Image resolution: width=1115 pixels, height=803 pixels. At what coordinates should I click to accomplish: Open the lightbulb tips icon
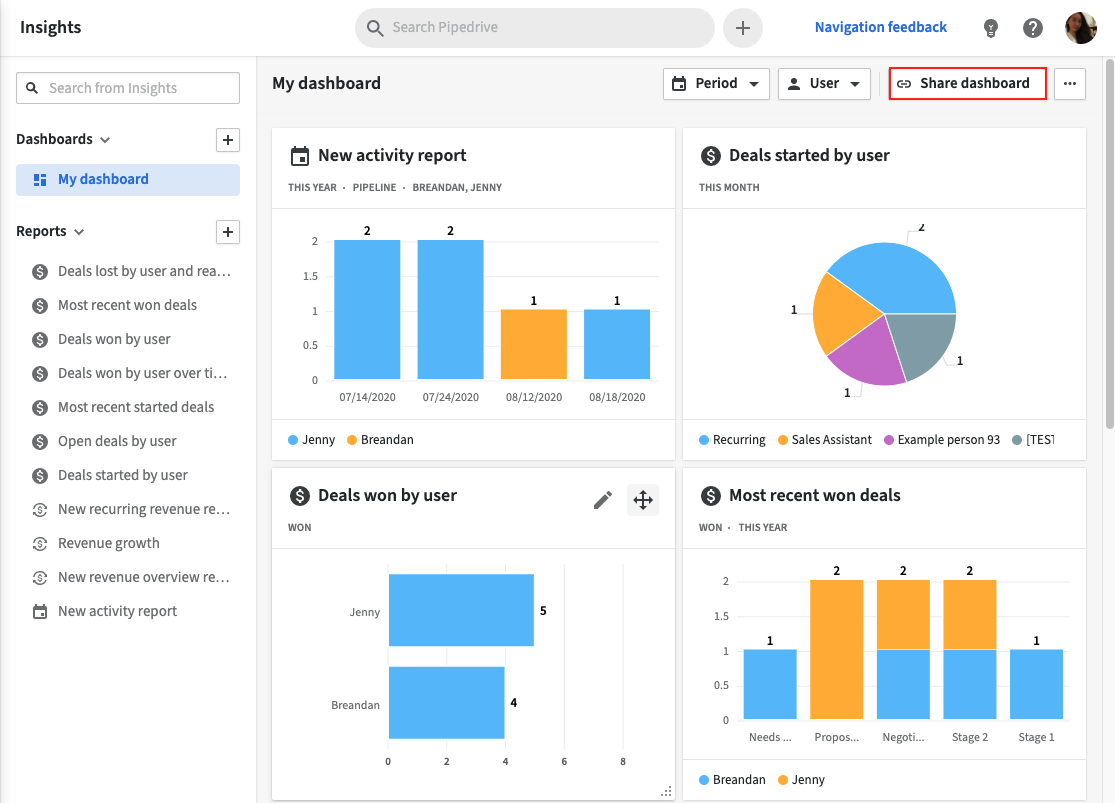point(990,28)
